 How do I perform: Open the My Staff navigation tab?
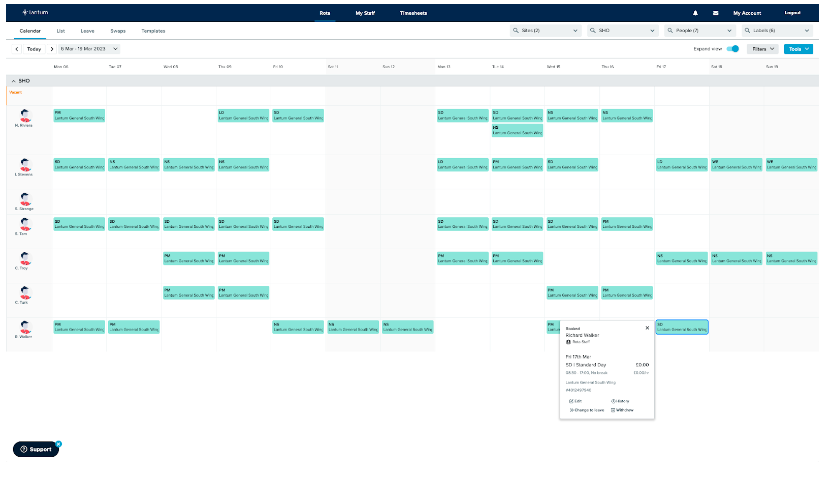[x=365, y=13]
